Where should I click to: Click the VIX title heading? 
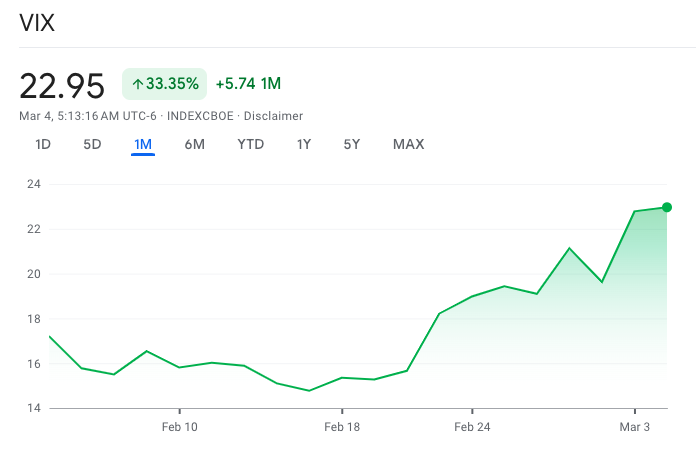pos(37,24)
